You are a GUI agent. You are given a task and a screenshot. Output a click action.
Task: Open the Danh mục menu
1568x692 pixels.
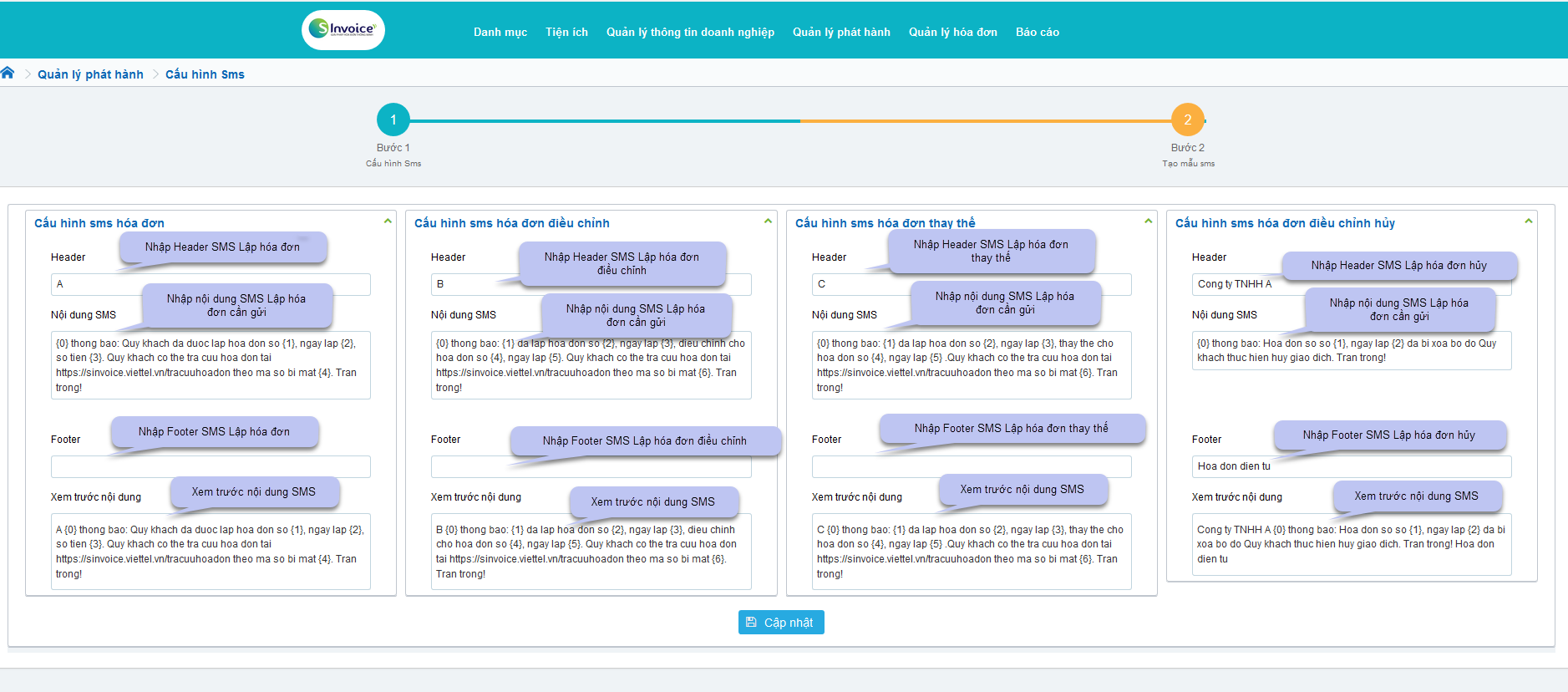[x=500, y=33]
